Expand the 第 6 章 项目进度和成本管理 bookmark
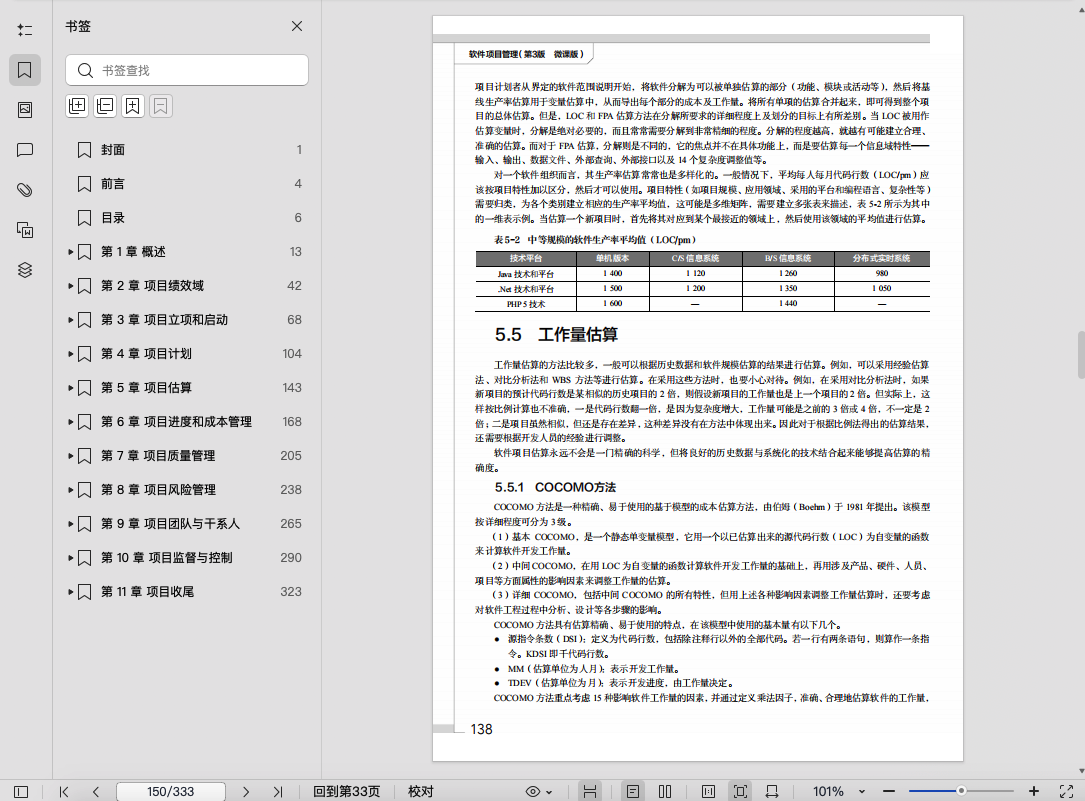The width and height of the screenshot is (1085, 801). 71,422
